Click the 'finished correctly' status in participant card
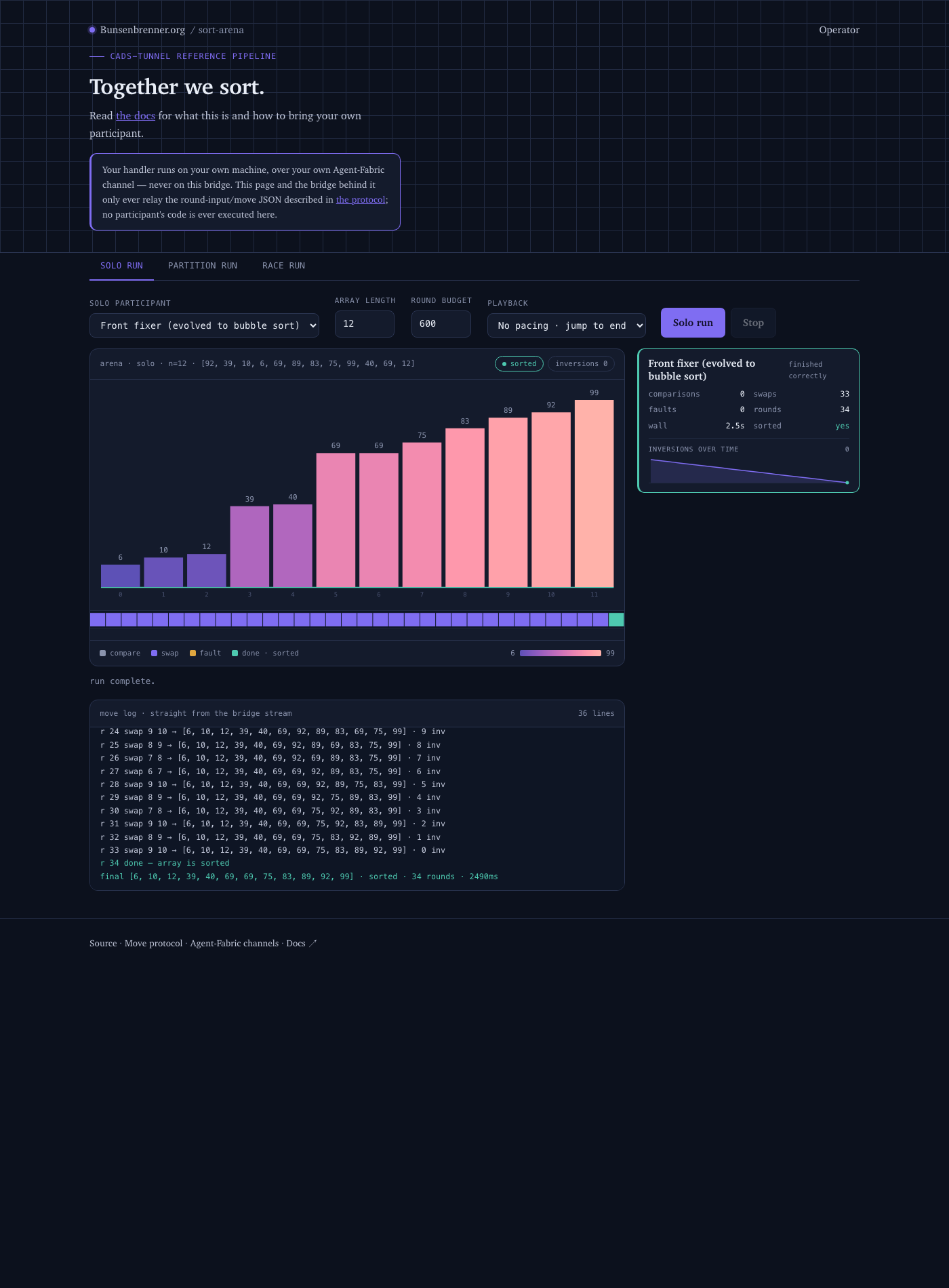This screenshot has width=949, height=1288. [807, 370]
